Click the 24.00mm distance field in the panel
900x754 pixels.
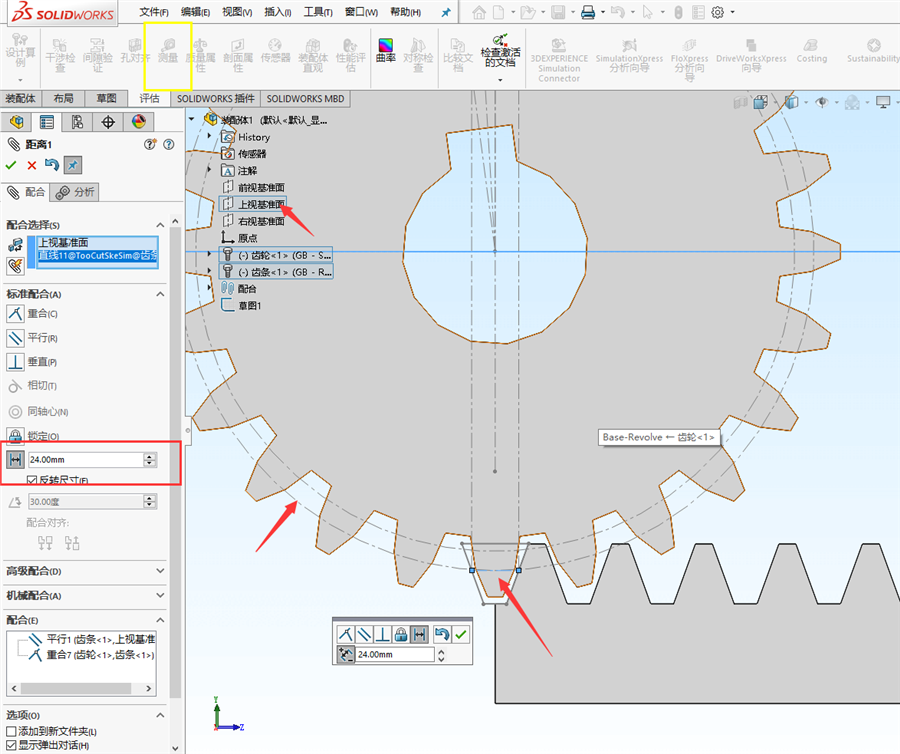coord(86,460)
